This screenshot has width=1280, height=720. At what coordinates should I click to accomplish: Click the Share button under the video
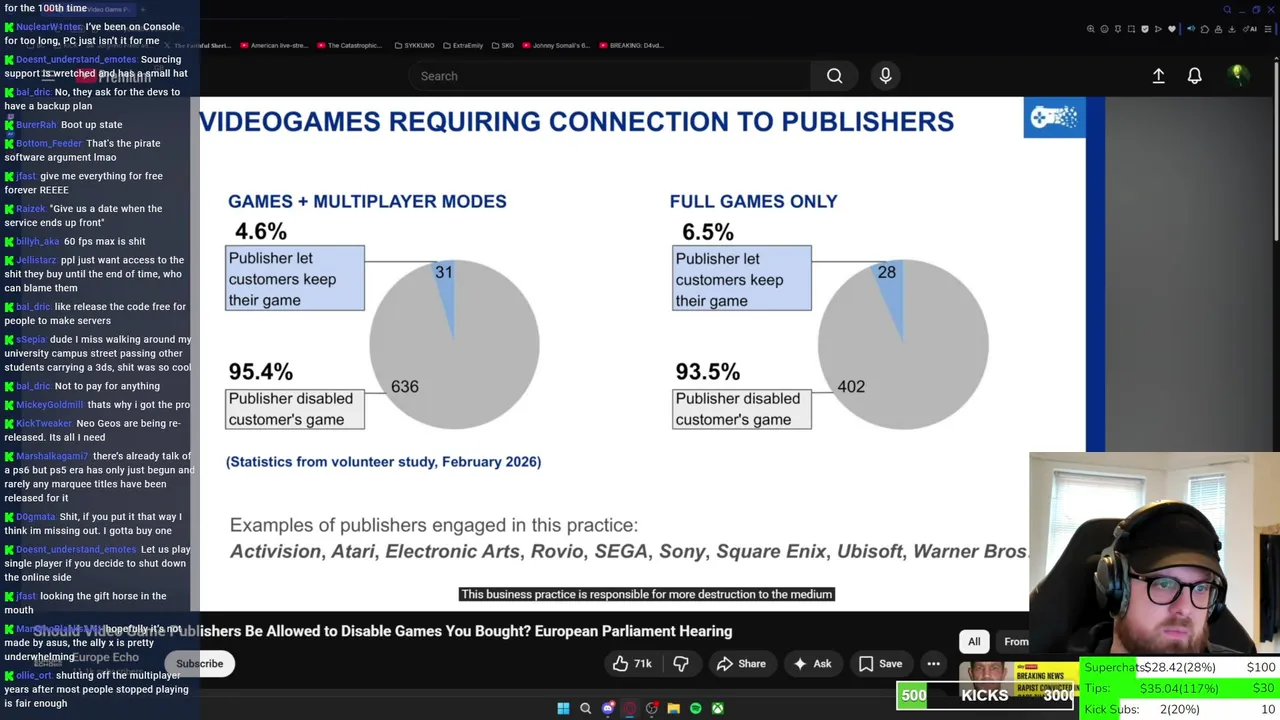[741, 663]
